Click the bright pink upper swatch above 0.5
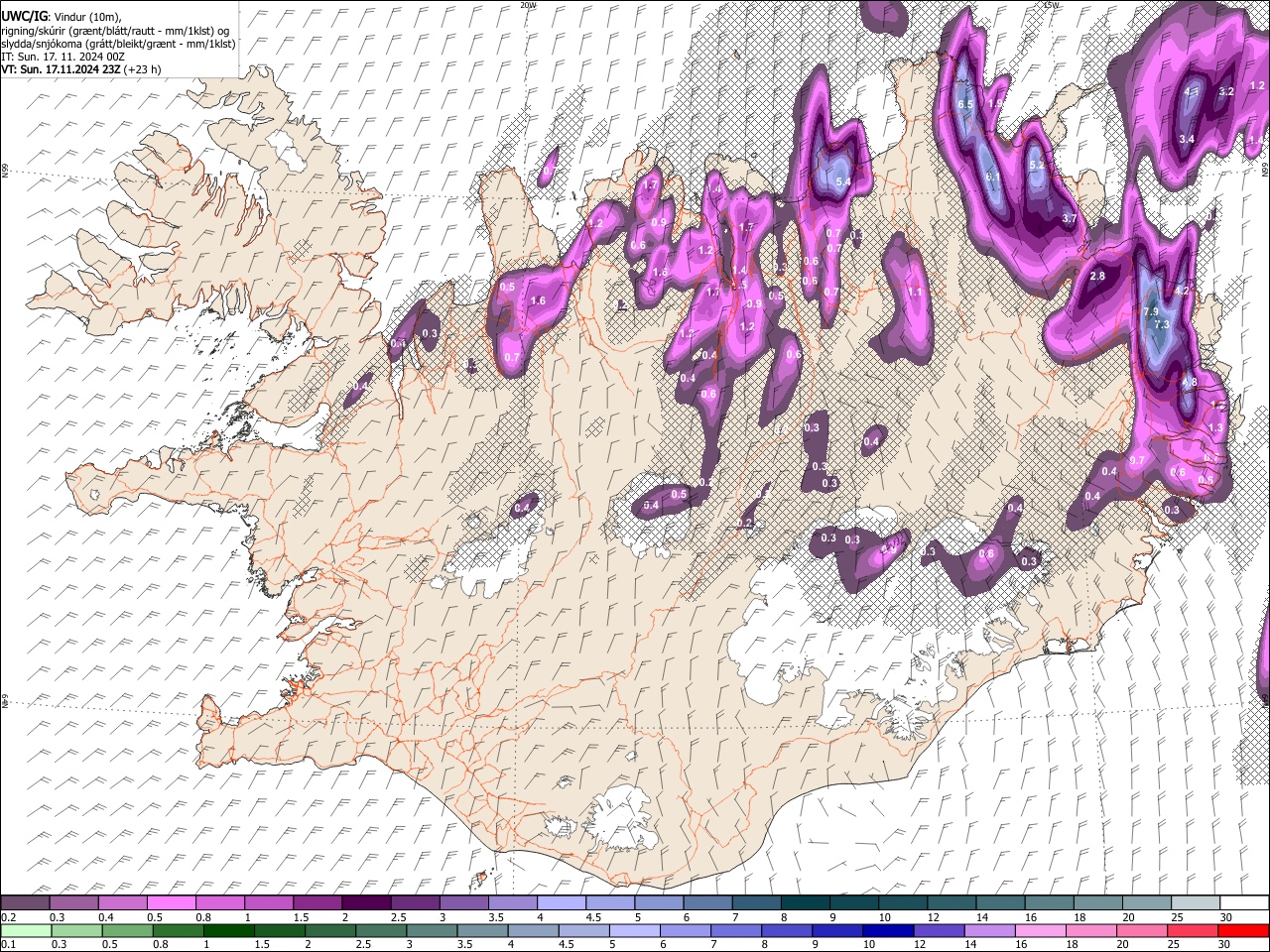Screen dimensions: 1270x952 click(x=171, y=902)
